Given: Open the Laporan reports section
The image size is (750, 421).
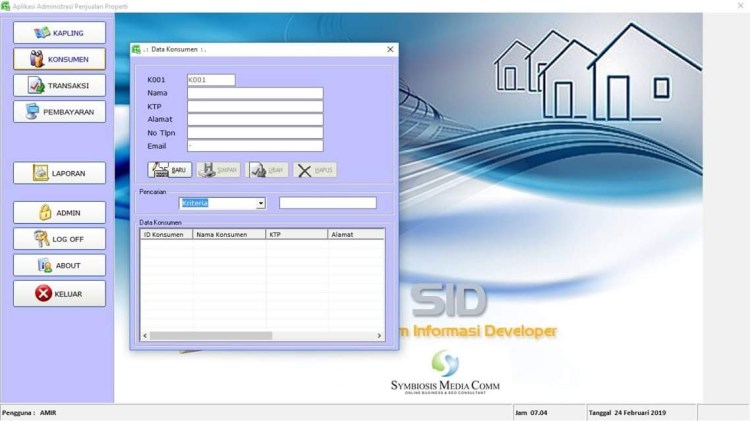Looking at the screenshot, I should click(x=59, y=173).
